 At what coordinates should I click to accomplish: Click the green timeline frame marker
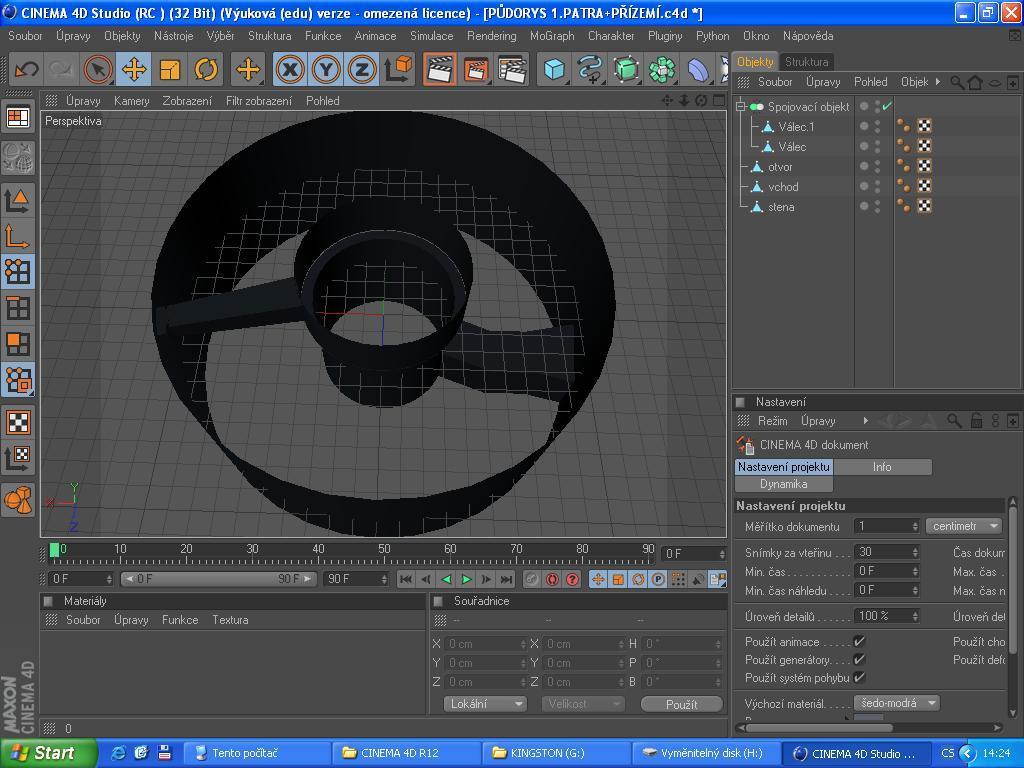point(54,550)
